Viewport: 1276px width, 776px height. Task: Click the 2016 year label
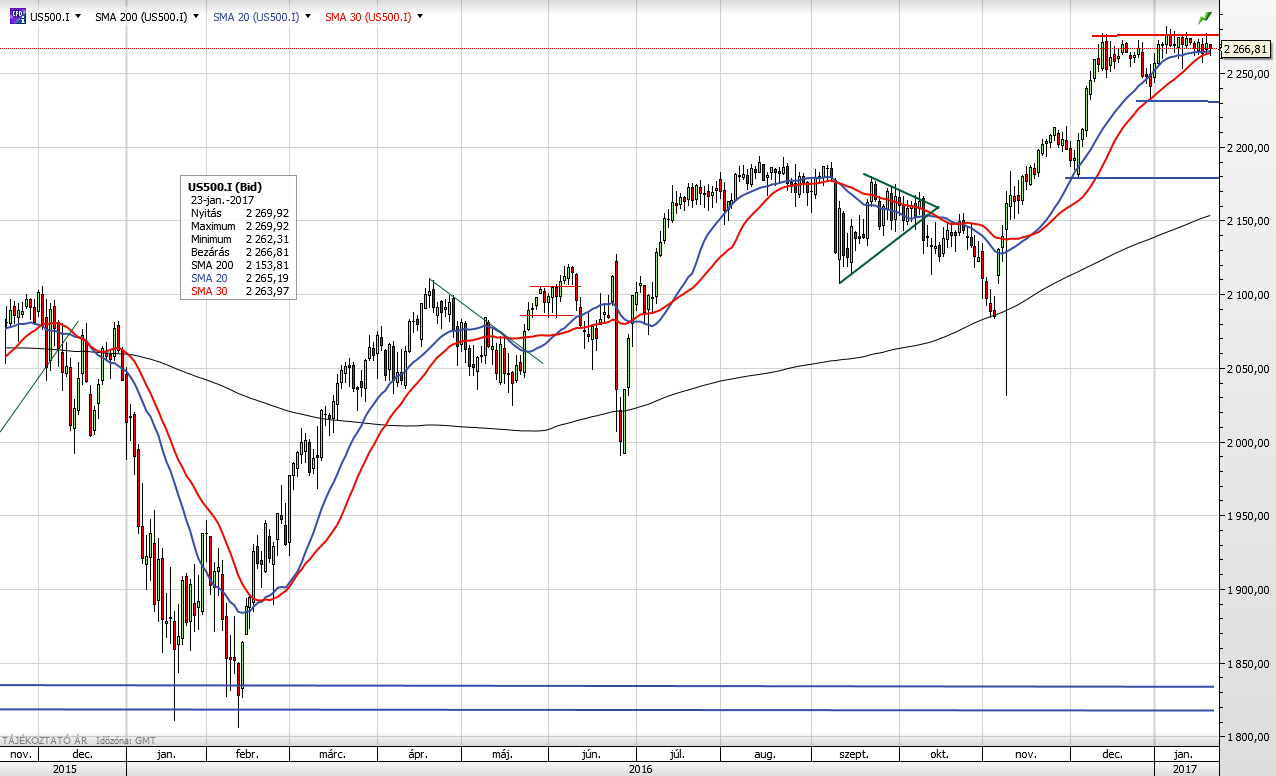(641, 768)
